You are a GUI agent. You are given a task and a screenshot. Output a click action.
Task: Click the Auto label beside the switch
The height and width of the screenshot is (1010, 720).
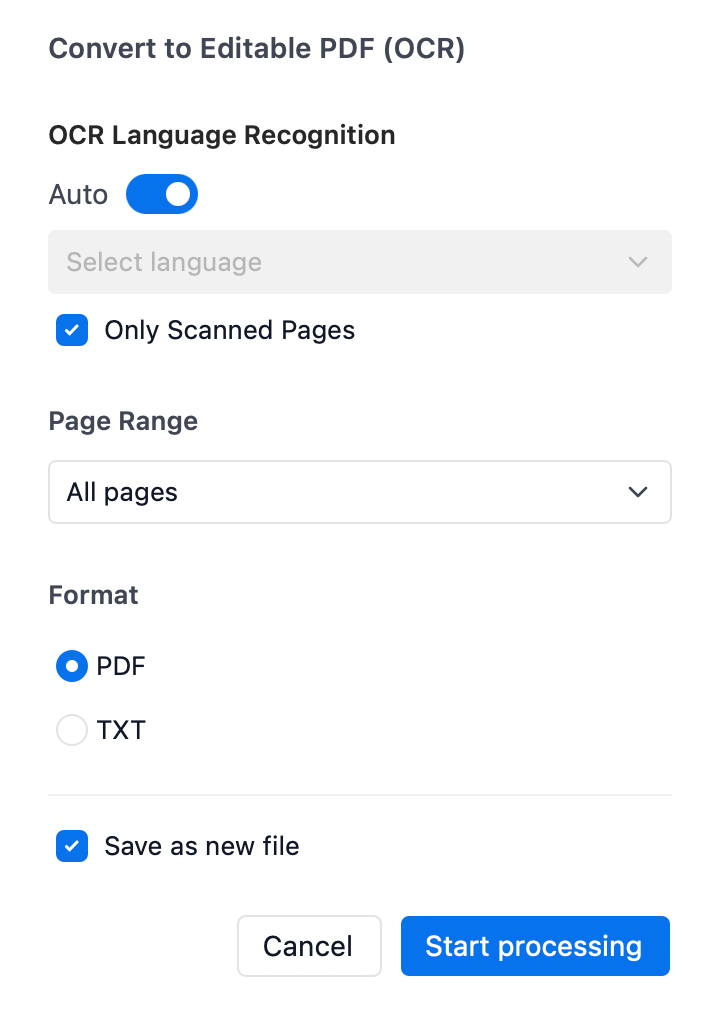[x=78, y=194]
